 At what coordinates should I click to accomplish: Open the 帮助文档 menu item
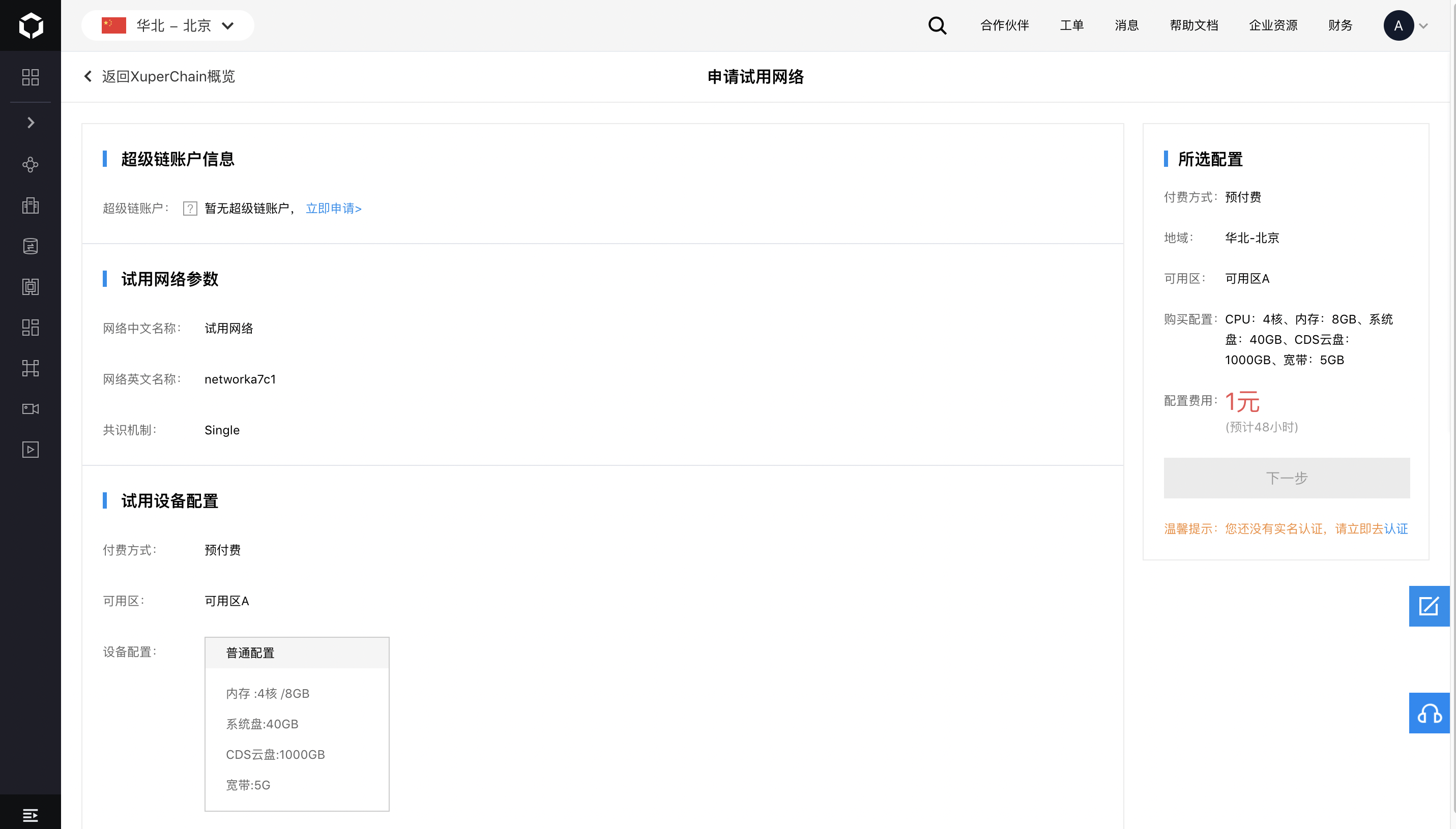point(1193,25)
